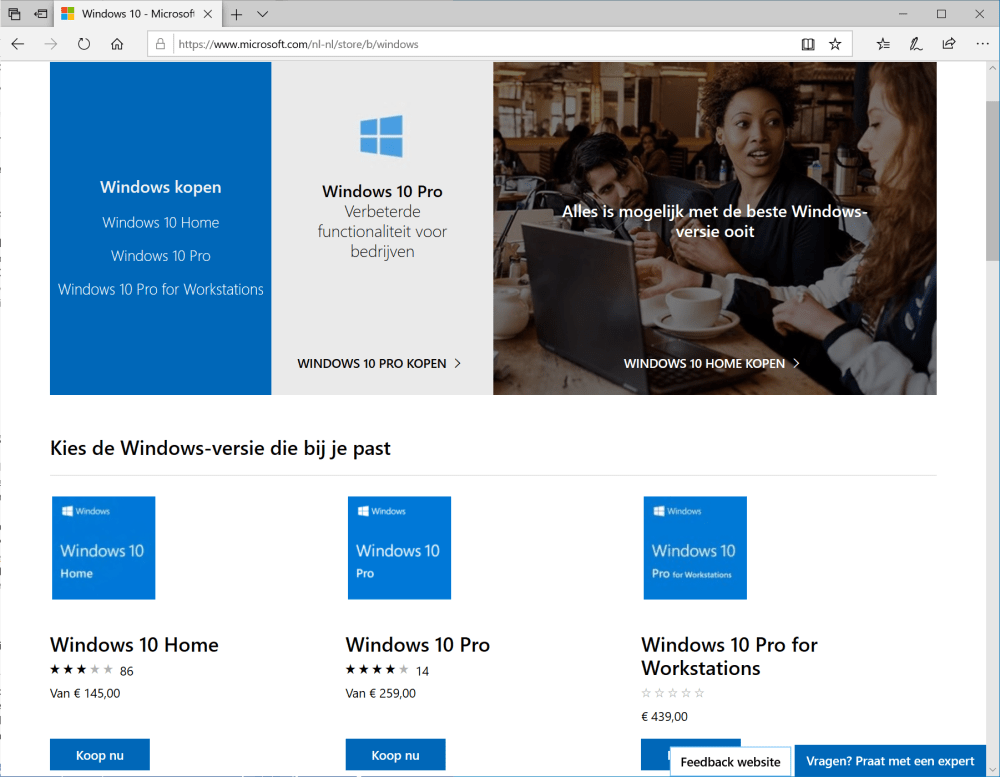Click the chevron after WINDOWS 10 PRO KOPEN
Screen dimensions: 1000x777
pos(457,364)
